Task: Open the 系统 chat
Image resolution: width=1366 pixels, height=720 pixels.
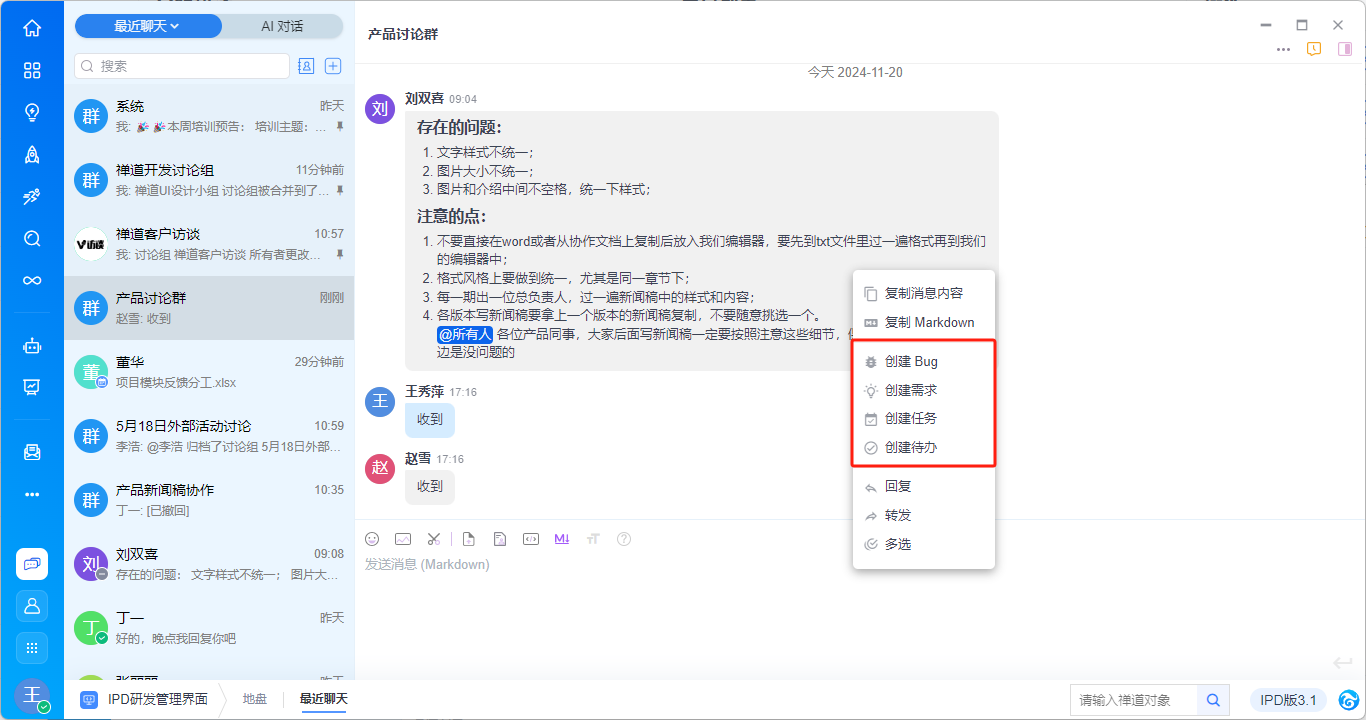Action: click(x=209, y=116)
